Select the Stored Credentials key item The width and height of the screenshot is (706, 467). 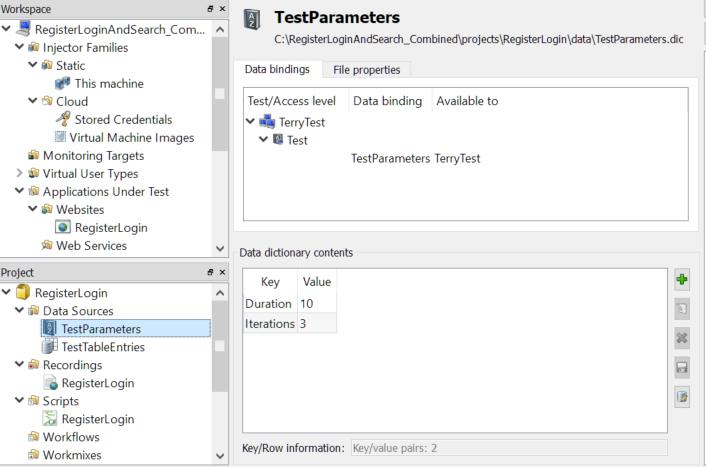tap(122, 119)
